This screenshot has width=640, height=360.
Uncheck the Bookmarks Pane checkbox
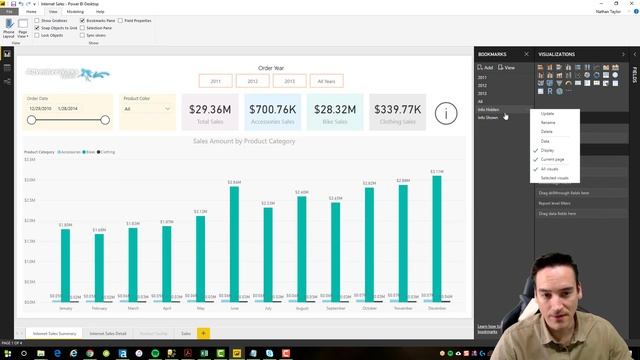pyautogui.click(x=82, y=20)
